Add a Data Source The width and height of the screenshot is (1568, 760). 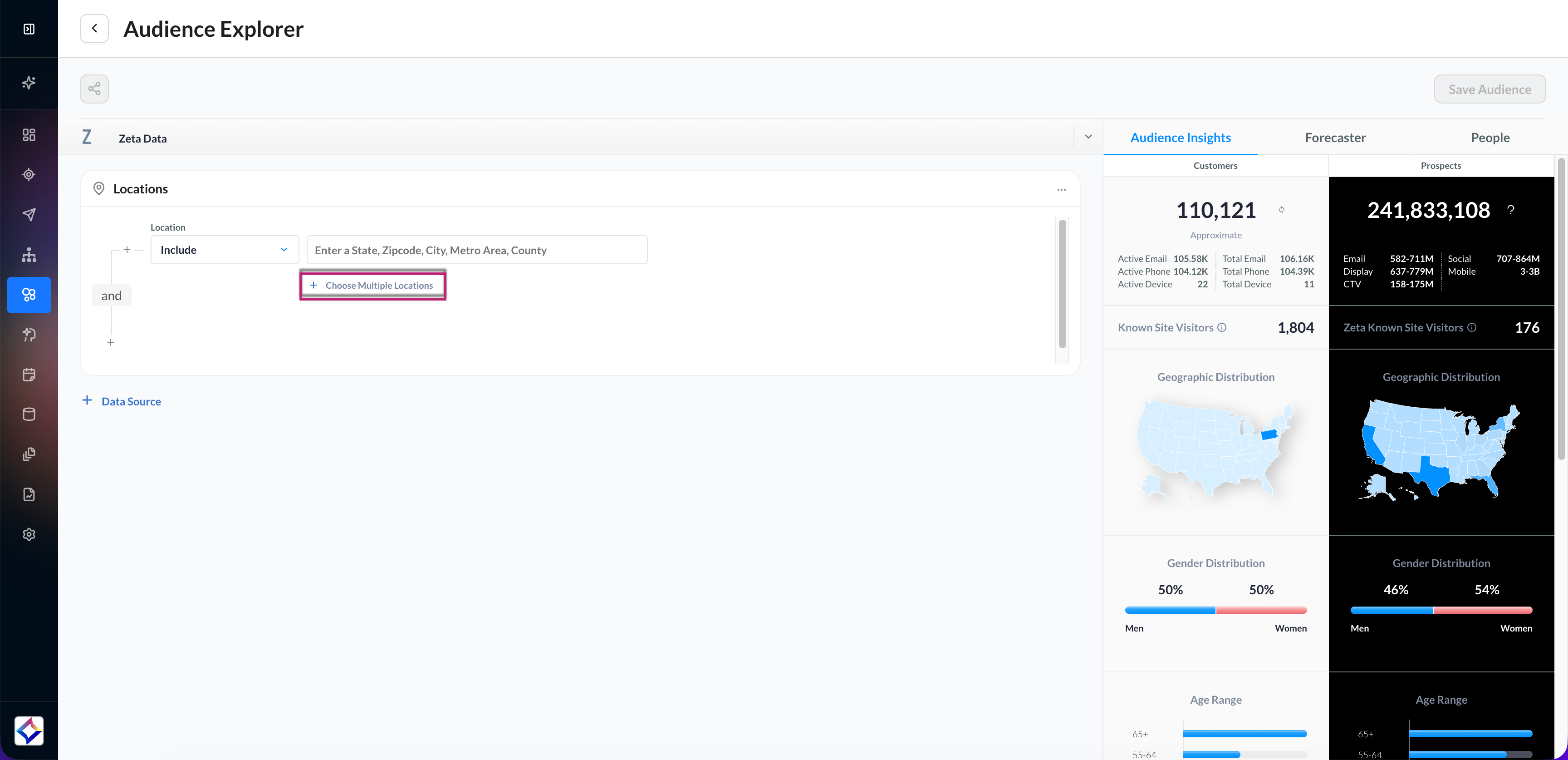(122, 401)
